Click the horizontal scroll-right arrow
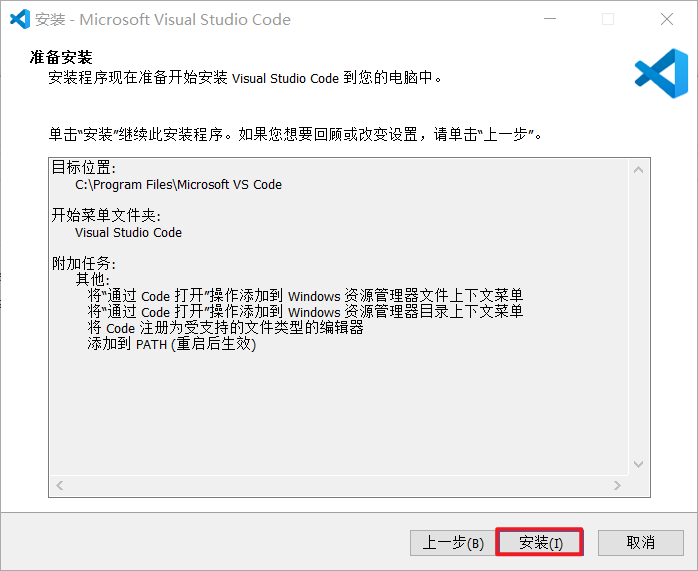Image resolution: width=698 pixels, height=571 pixels. point(617,485)
